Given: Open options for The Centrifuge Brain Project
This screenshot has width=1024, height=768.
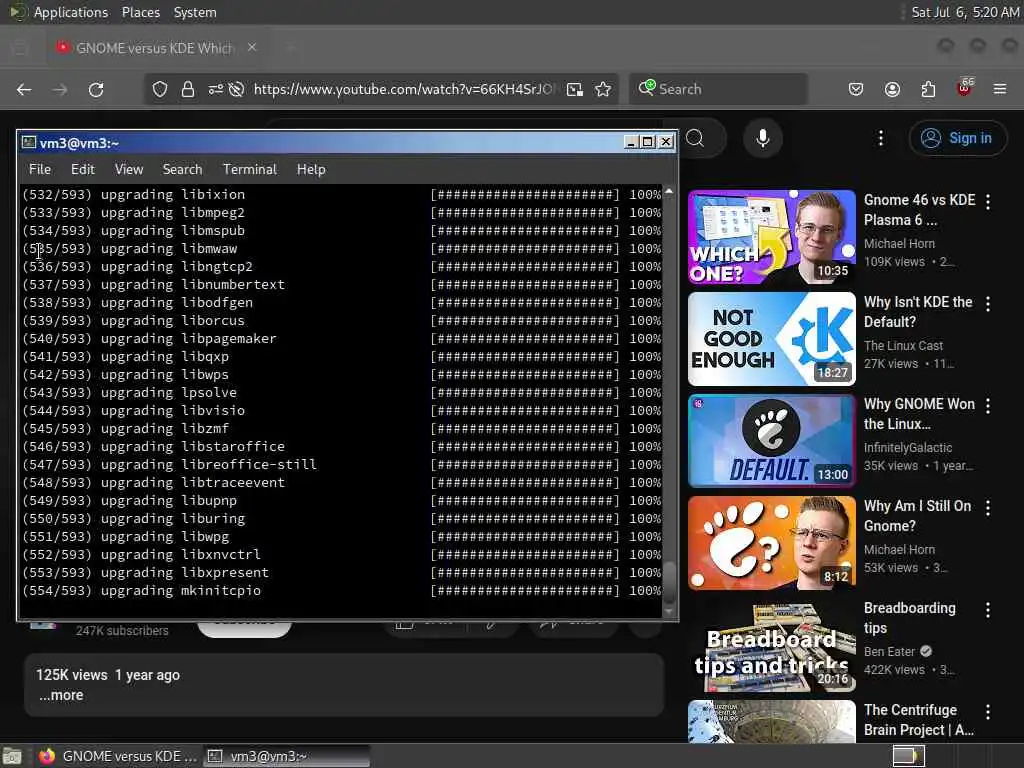Looking at the screenshot, I should tap(988, 711).
